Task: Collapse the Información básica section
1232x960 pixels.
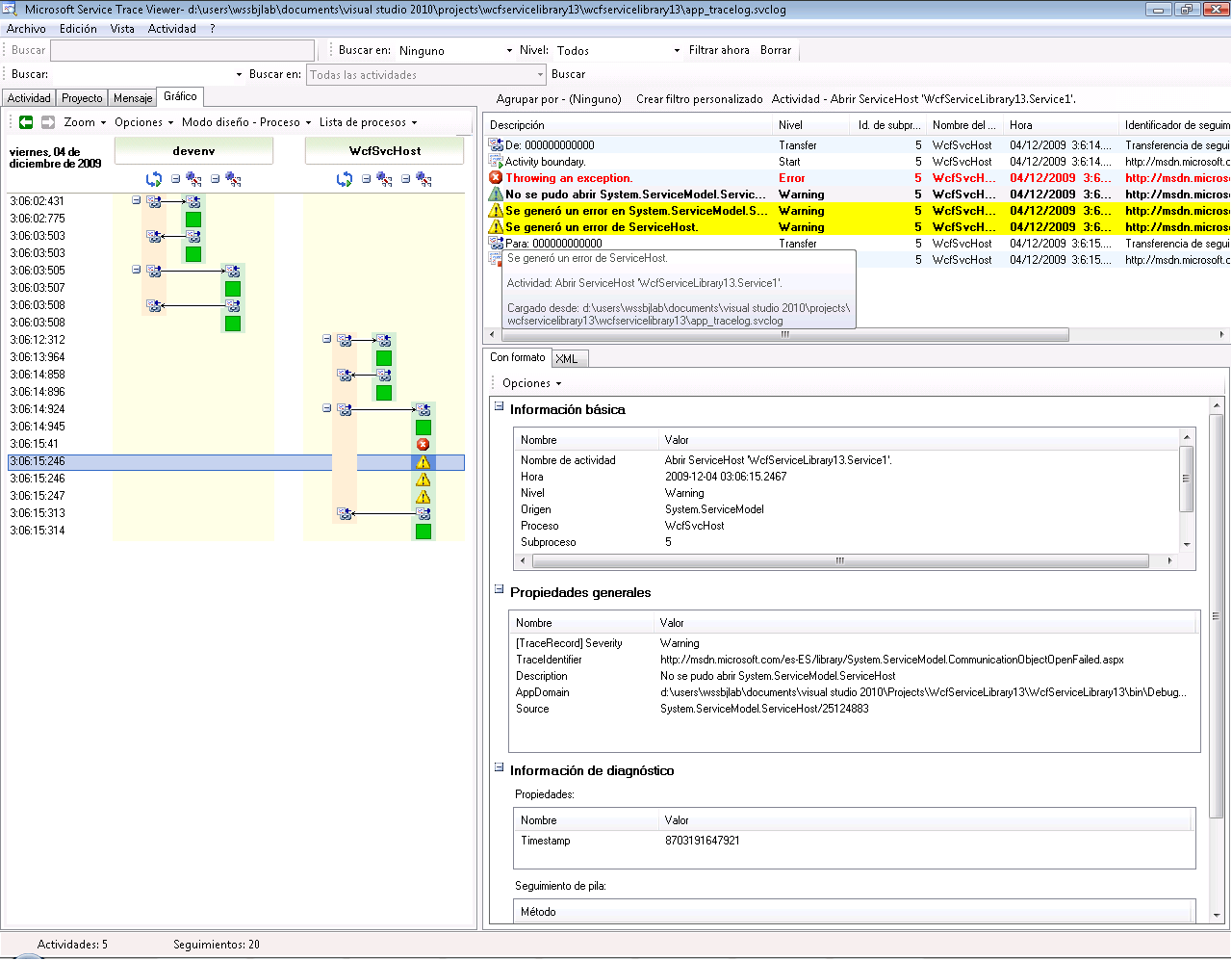Action: point(500,406)
